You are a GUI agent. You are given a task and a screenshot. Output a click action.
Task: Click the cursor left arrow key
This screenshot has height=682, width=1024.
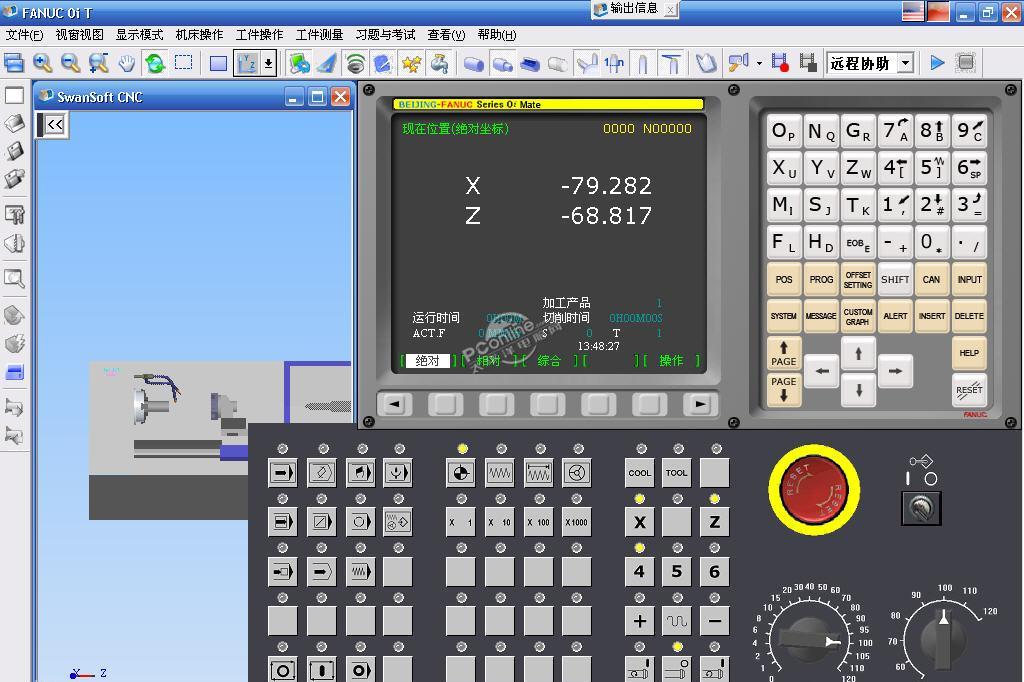click(822, 371)
